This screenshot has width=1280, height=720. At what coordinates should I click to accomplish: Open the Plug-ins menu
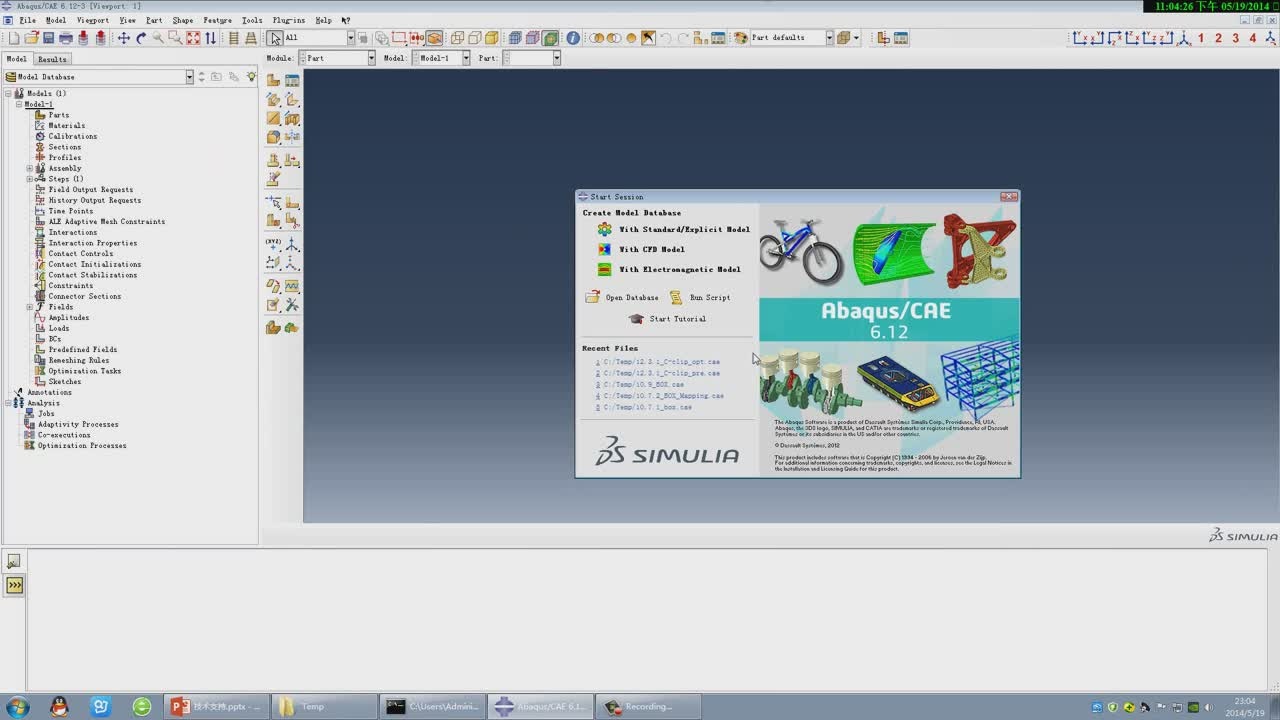click(288, 20)
